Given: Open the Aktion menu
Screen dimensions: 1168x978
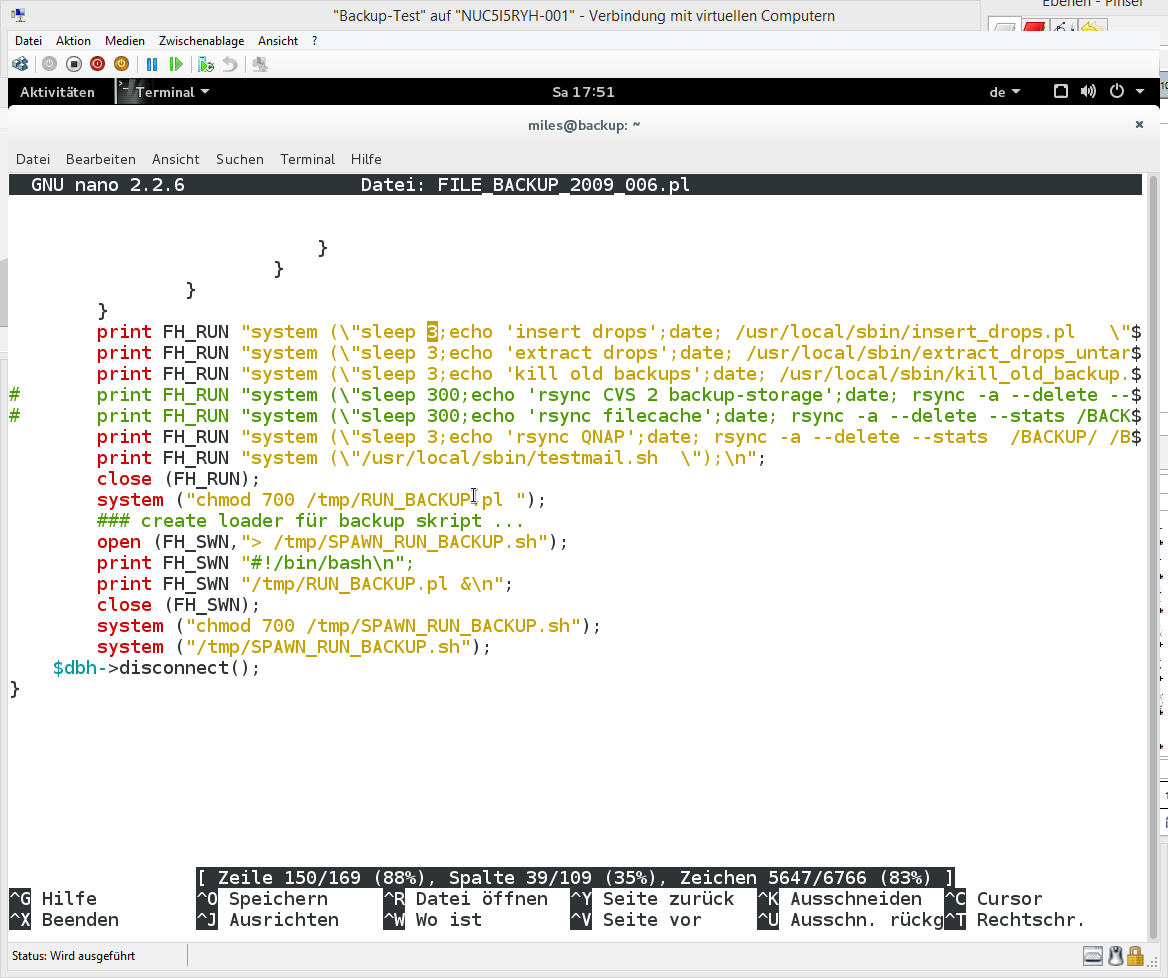Looking at the screenshot, I should click(x=73, y=41).
